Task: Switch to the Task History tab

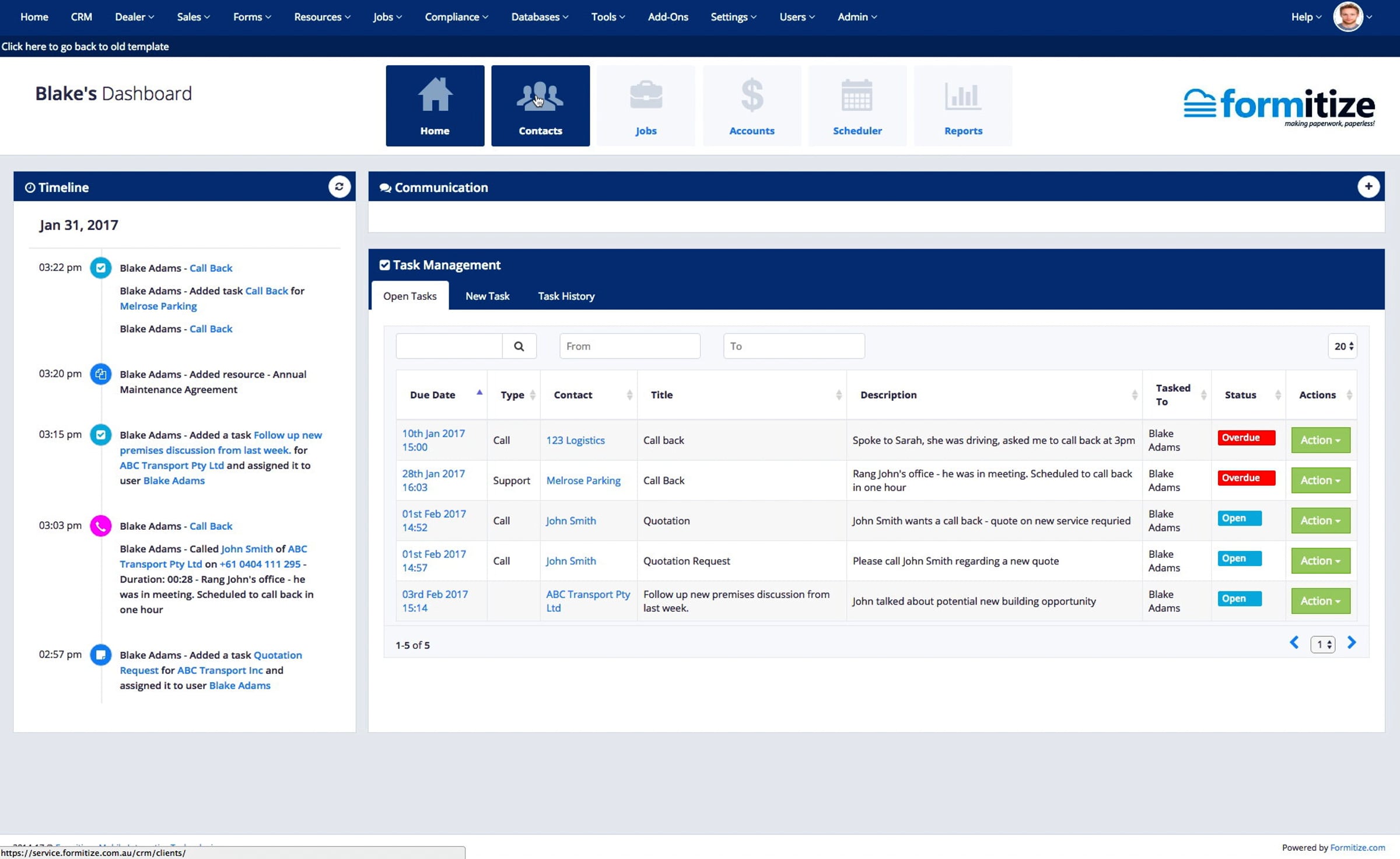Action: (566, 296)
